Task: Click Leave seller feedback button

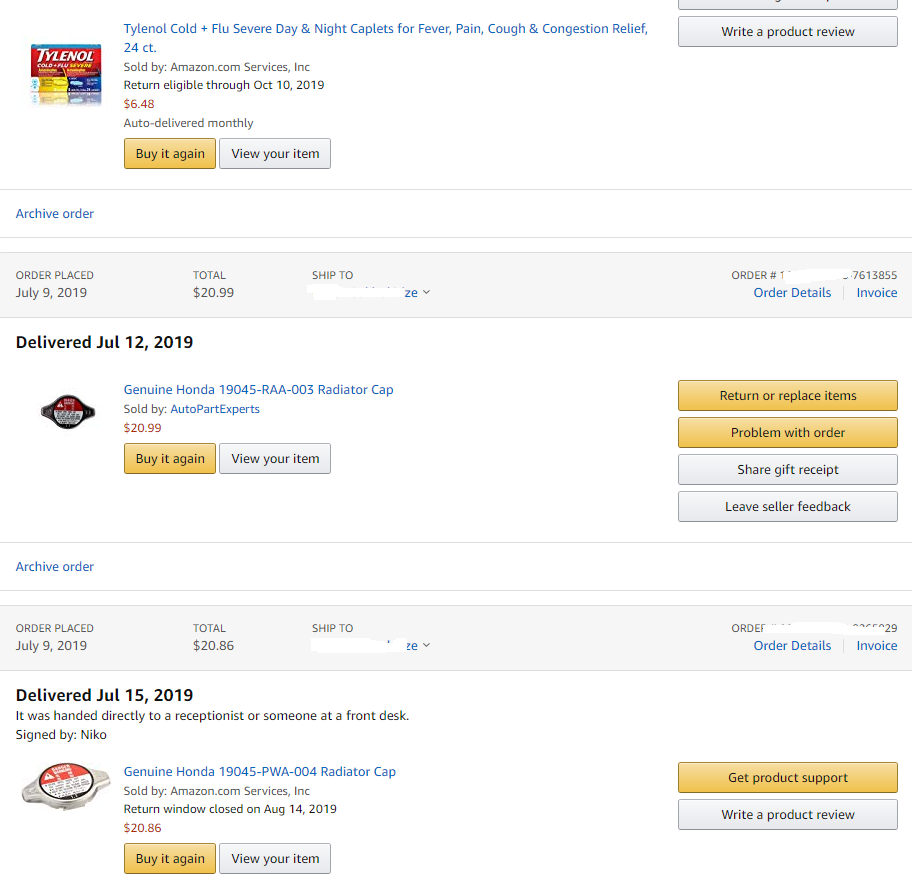Action: 787,507
